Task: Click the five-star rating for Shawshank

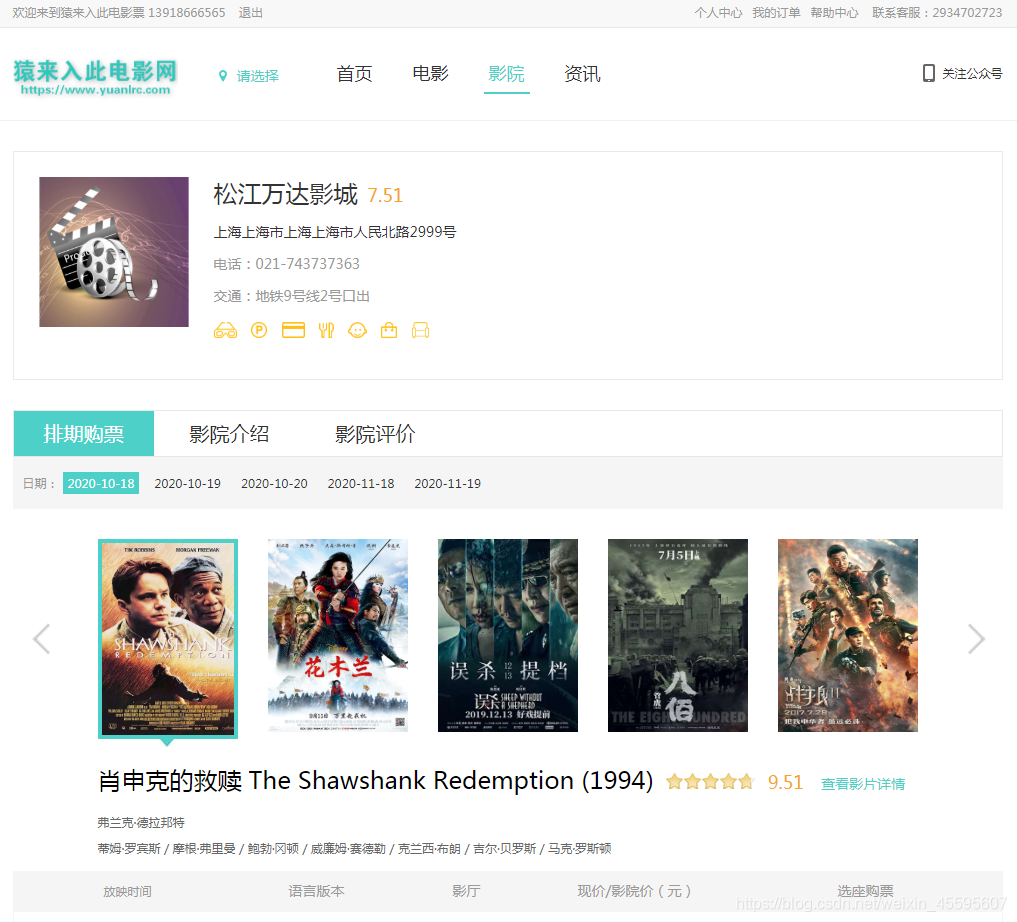Action: [x=710, y=782]
